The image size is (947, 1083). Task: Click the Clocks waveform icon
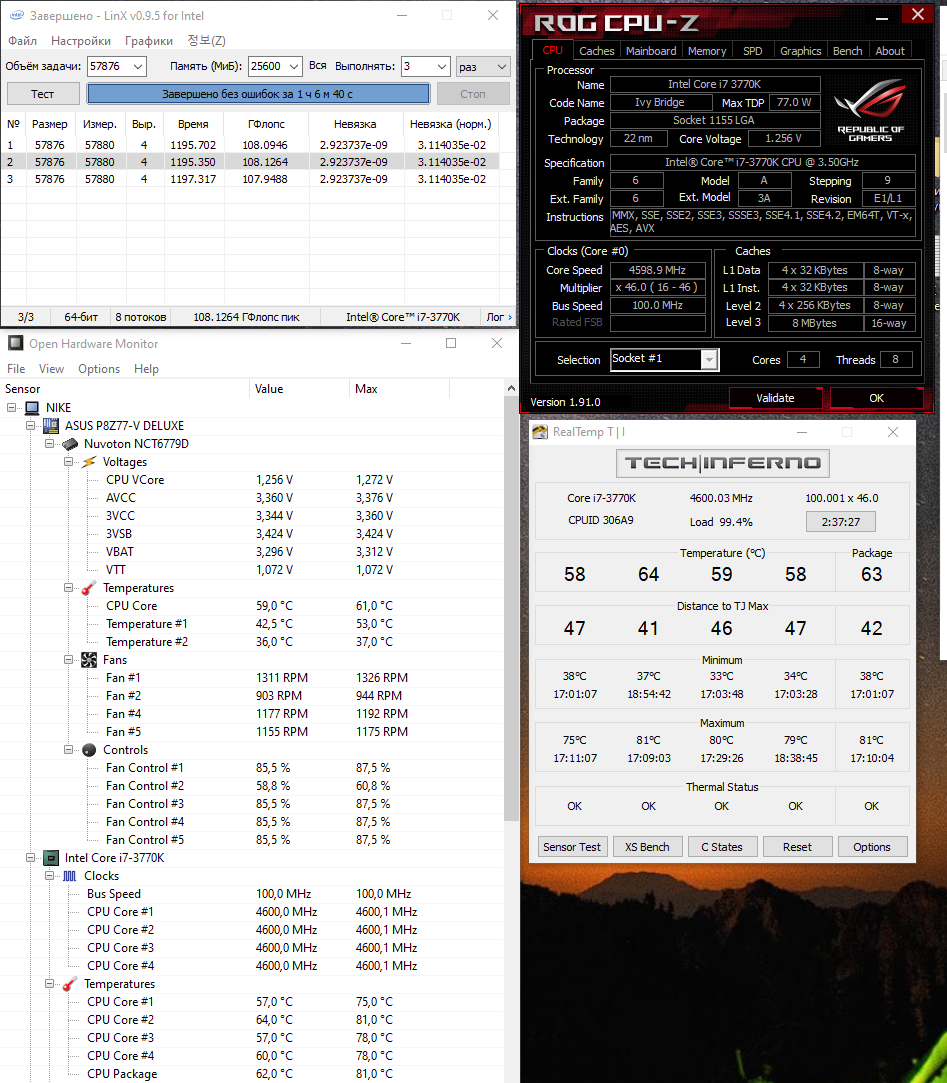click(x=70, y=876)
